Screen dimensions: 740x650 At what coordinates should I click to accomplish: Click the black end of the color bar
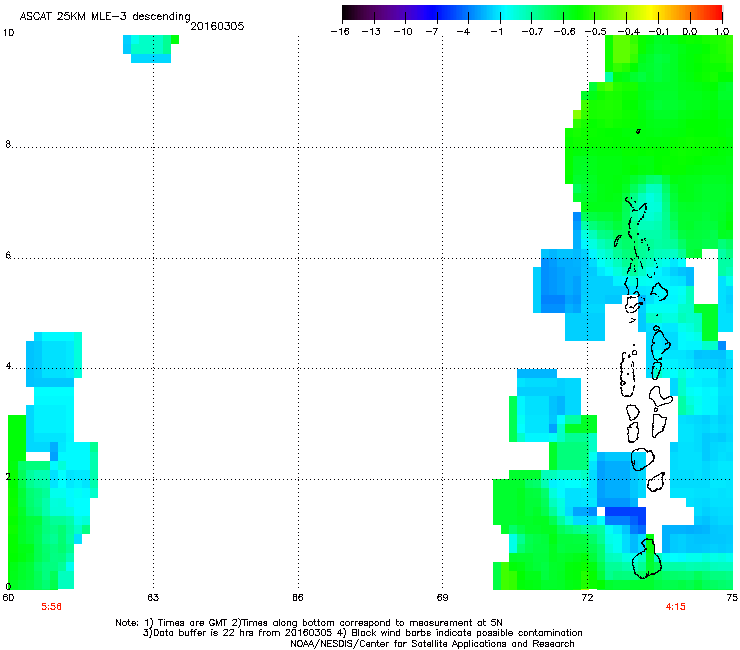pos(350,12)
